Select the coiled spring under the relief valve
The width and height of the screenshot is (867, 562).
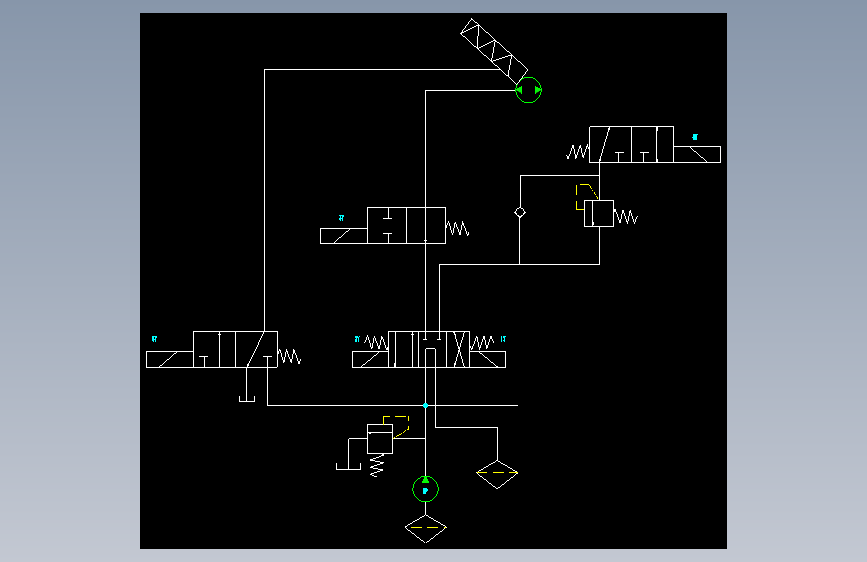[377, 465]
